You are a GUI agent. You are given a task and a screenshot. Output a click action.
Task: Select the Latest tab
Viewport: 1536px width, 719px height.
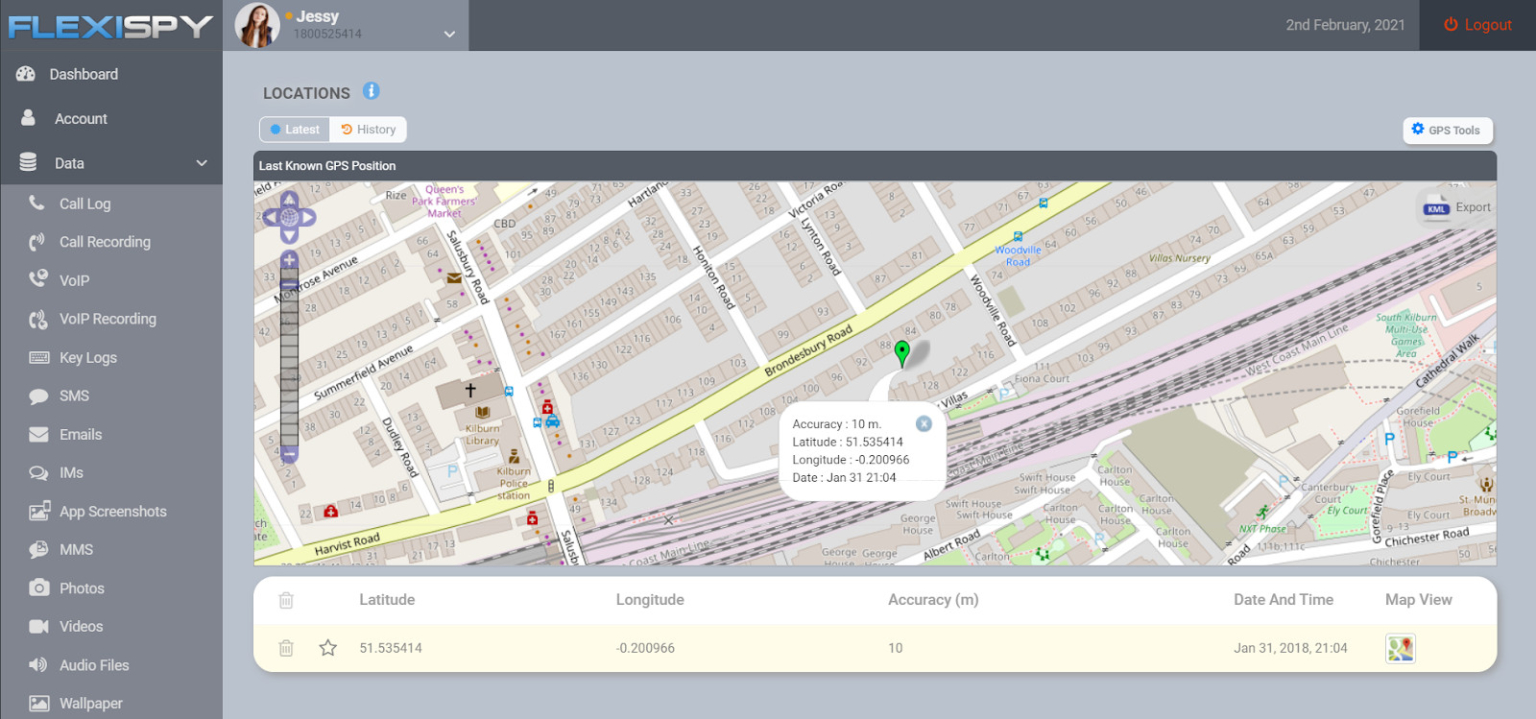pyautogui.click(x=294, y=129)
